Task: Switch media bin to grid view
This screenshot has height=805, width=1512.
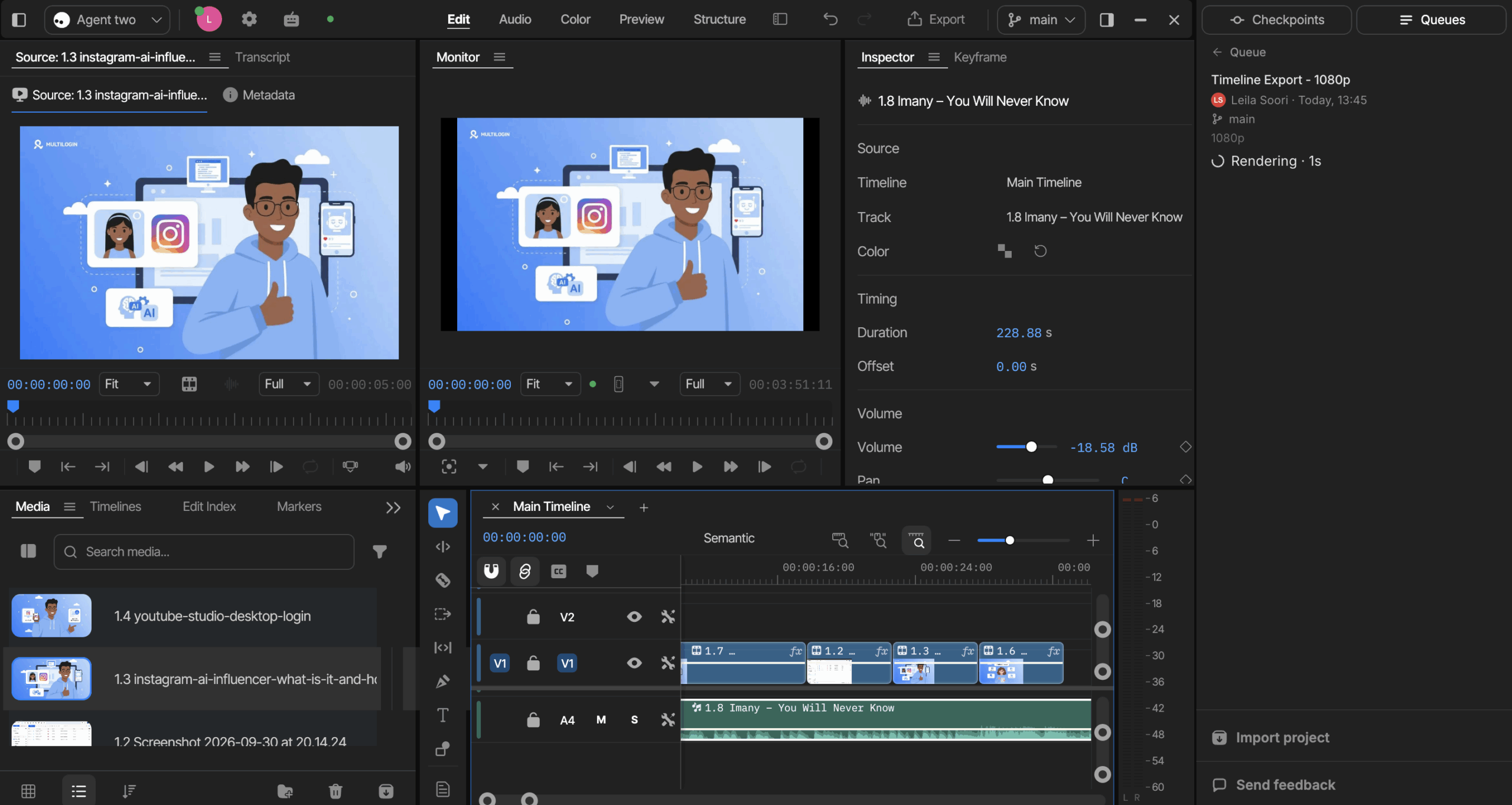Action: (28, 791)
